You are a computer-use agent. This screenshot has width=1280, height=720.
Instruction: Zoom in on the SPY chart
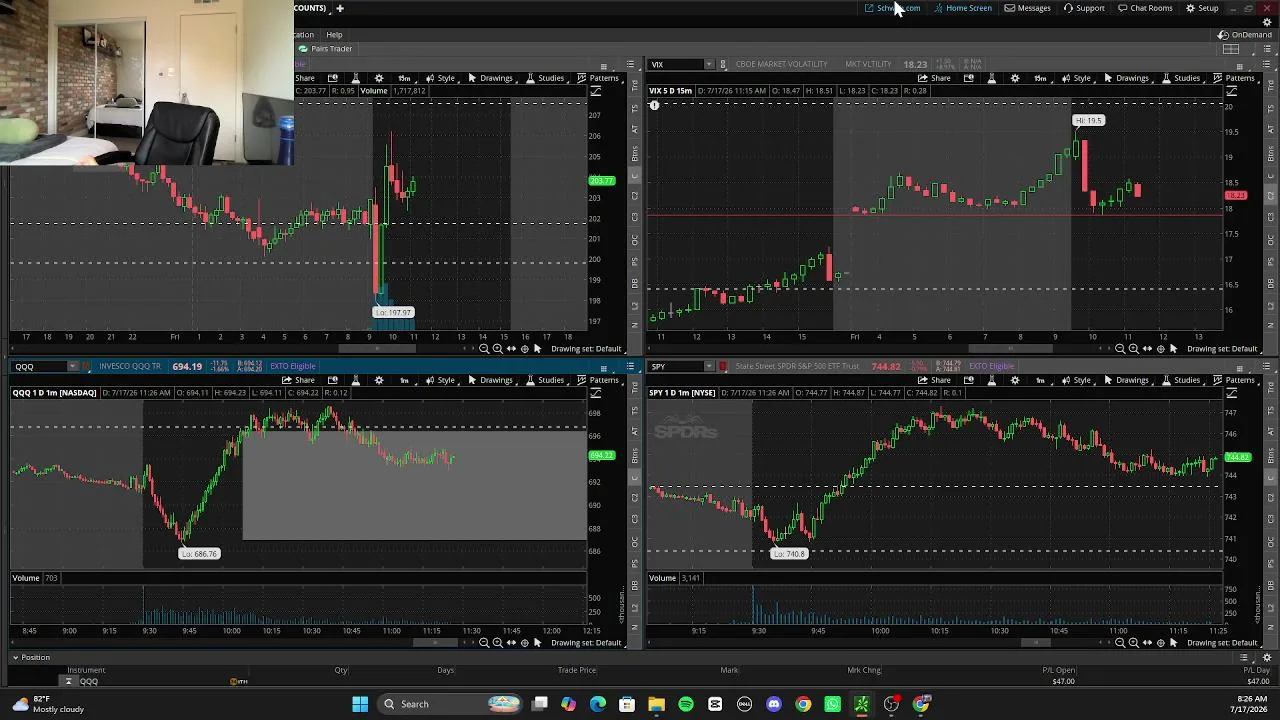click(x=1134, y=643)
